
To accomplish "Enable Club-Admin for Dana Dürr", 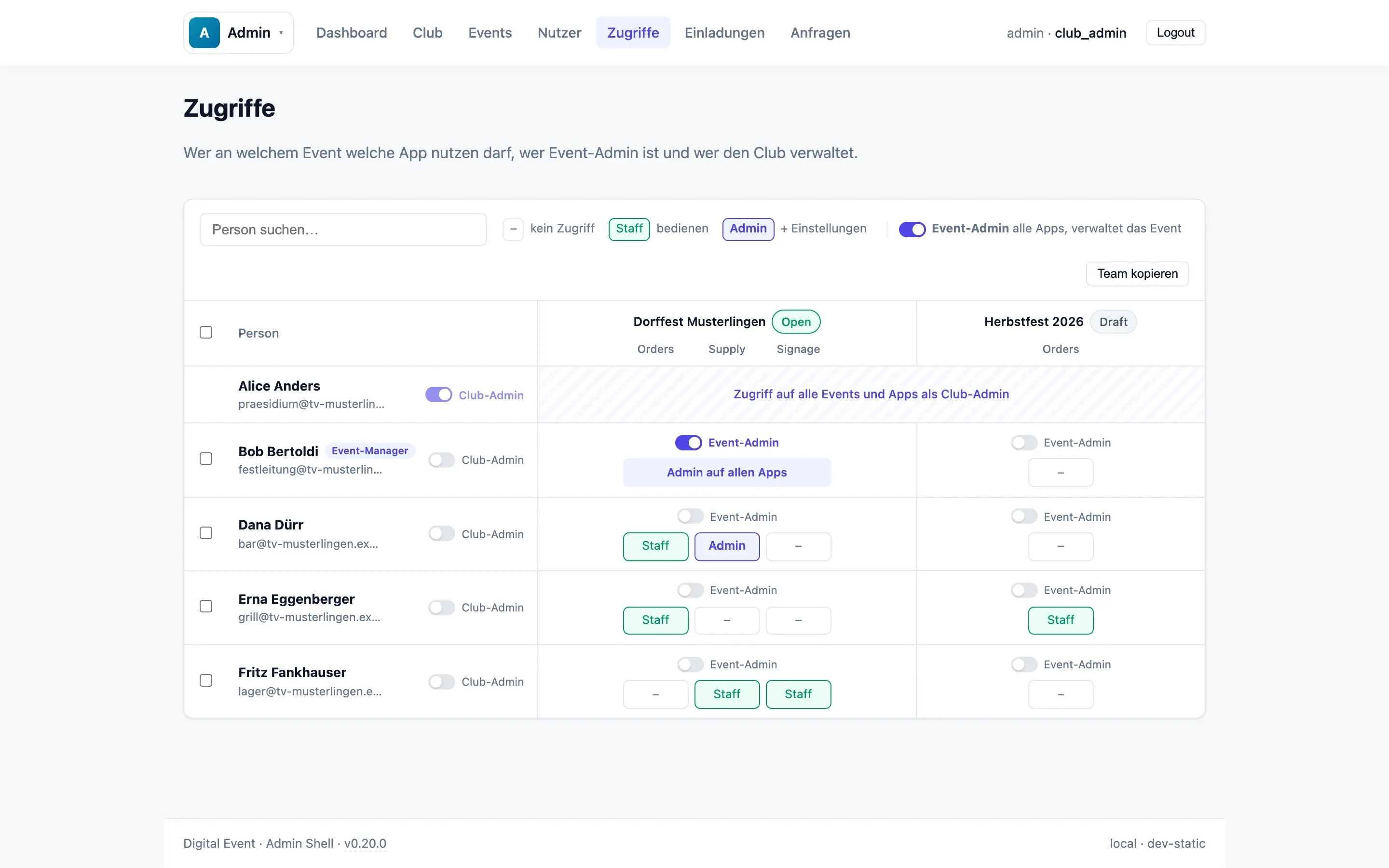I will click(441, 534).
